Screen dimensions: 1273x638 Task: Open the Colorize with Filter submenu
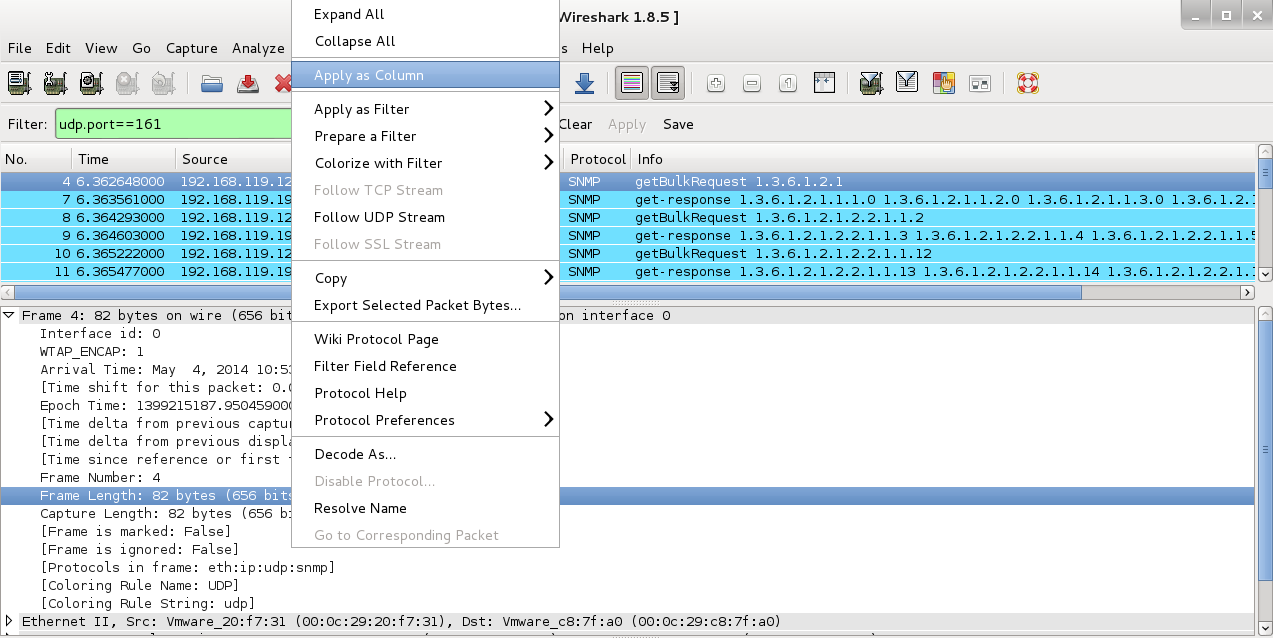425,163
